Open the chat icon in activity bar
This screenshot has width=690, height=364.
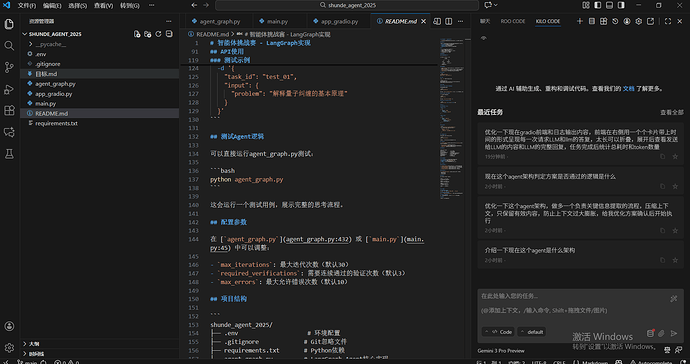[x=9, y=132]
